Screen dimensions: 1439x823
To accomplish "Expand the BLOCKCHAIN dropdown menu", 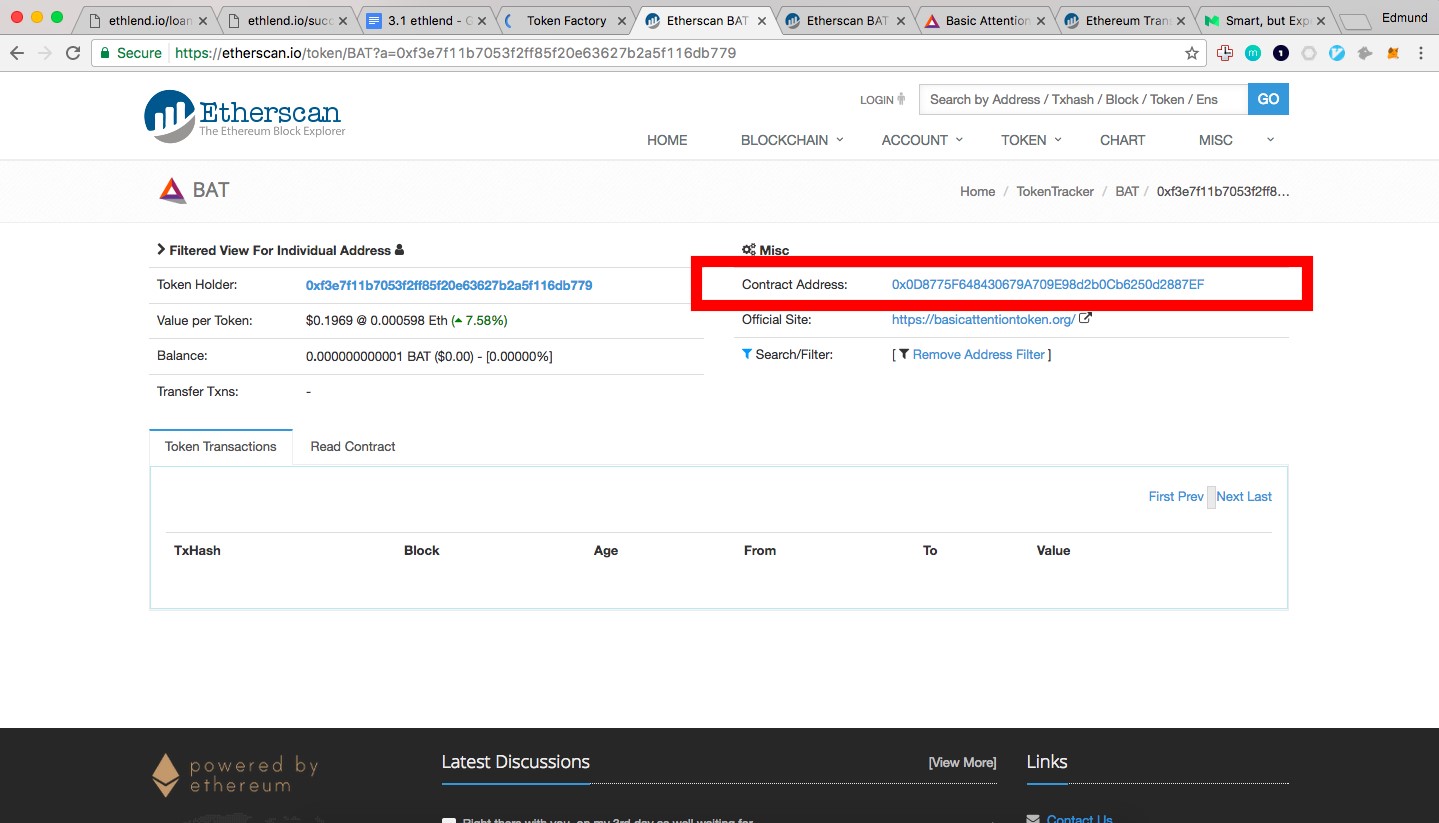I will [x=792, y=140].
